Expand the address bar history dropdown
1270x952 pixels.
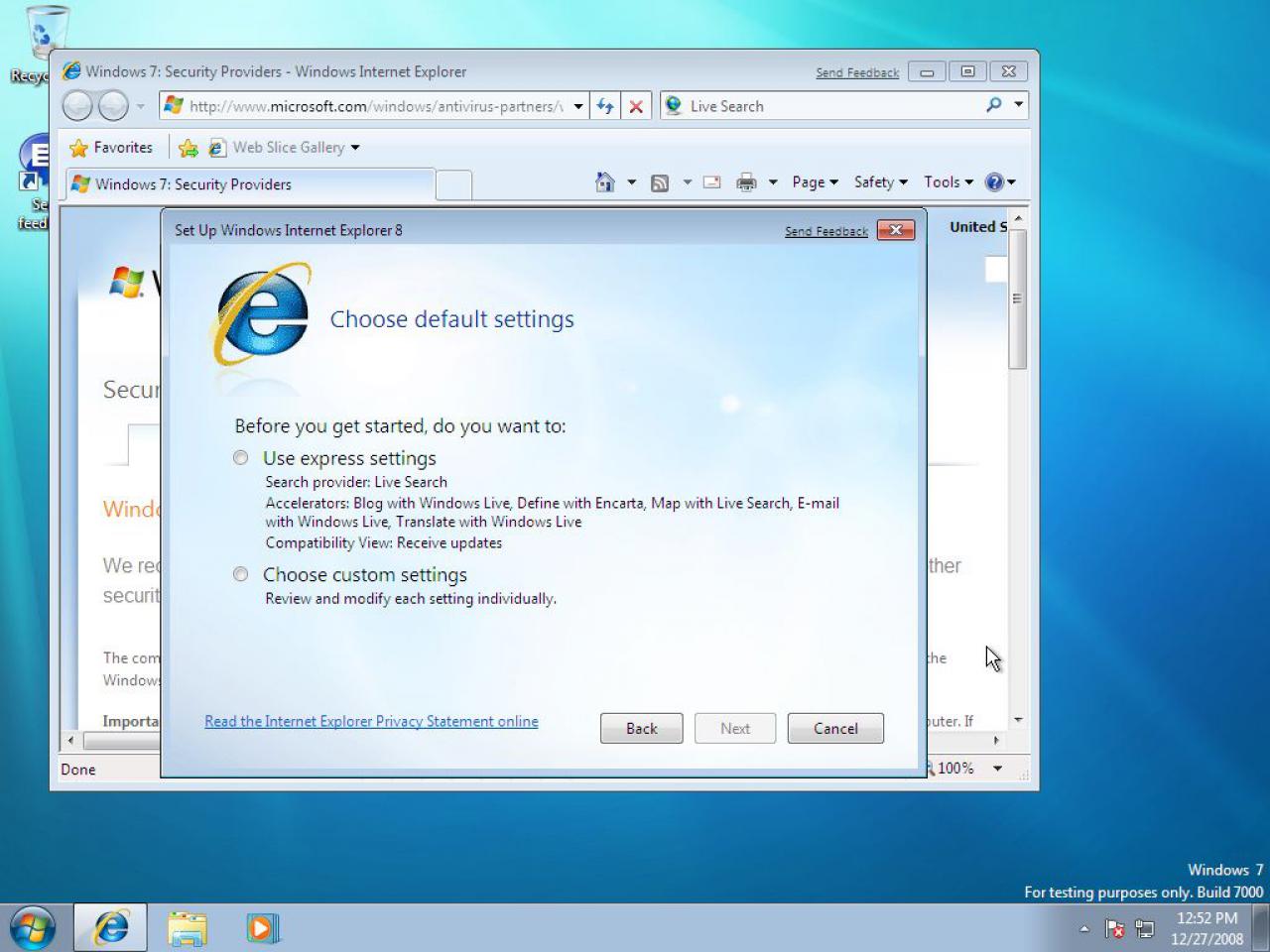pos(578,106)
